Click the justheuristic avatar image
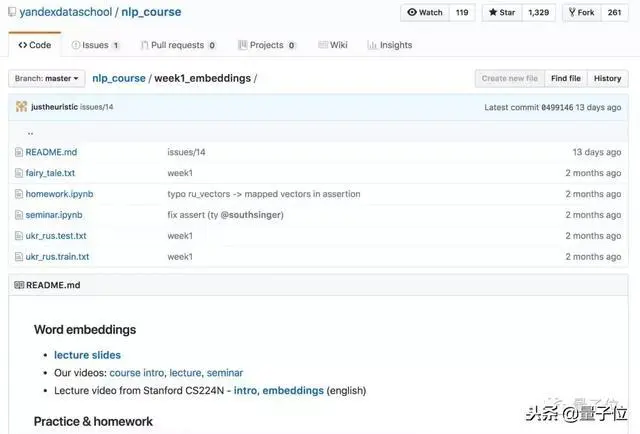 point(21,107)
